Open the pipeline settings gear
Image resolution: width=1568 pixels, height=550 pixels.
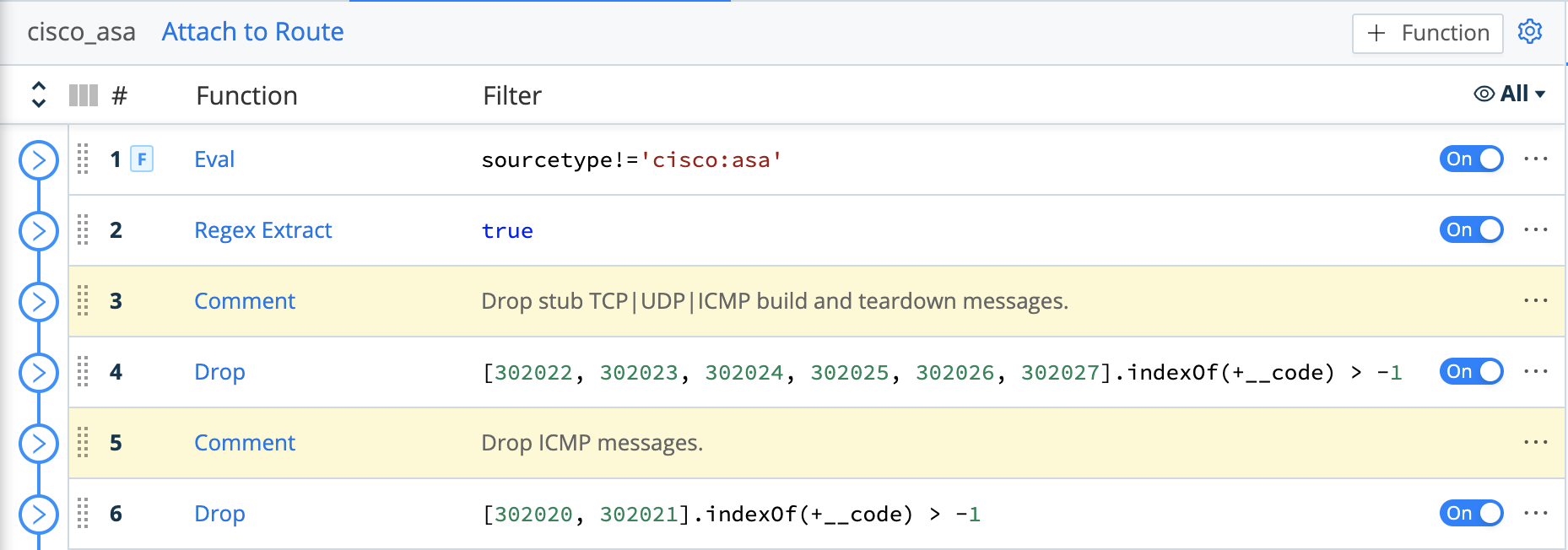coord(1531,32)
